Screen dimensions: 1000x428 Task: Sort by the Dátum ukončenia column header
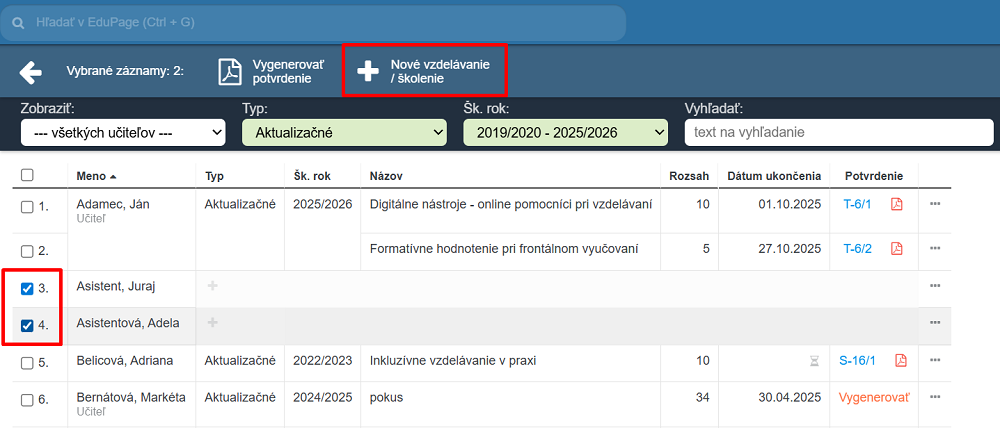pyautogui.click(x=774, y=176)
